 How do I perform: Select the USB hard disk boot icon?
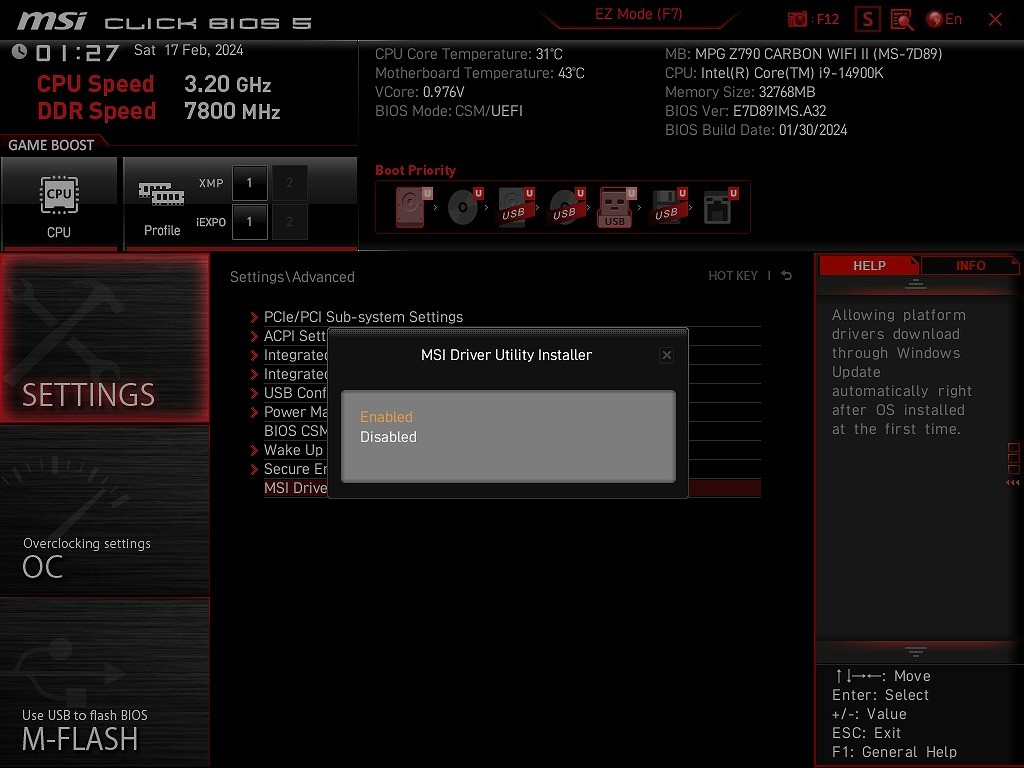click(x=516, y=207)
